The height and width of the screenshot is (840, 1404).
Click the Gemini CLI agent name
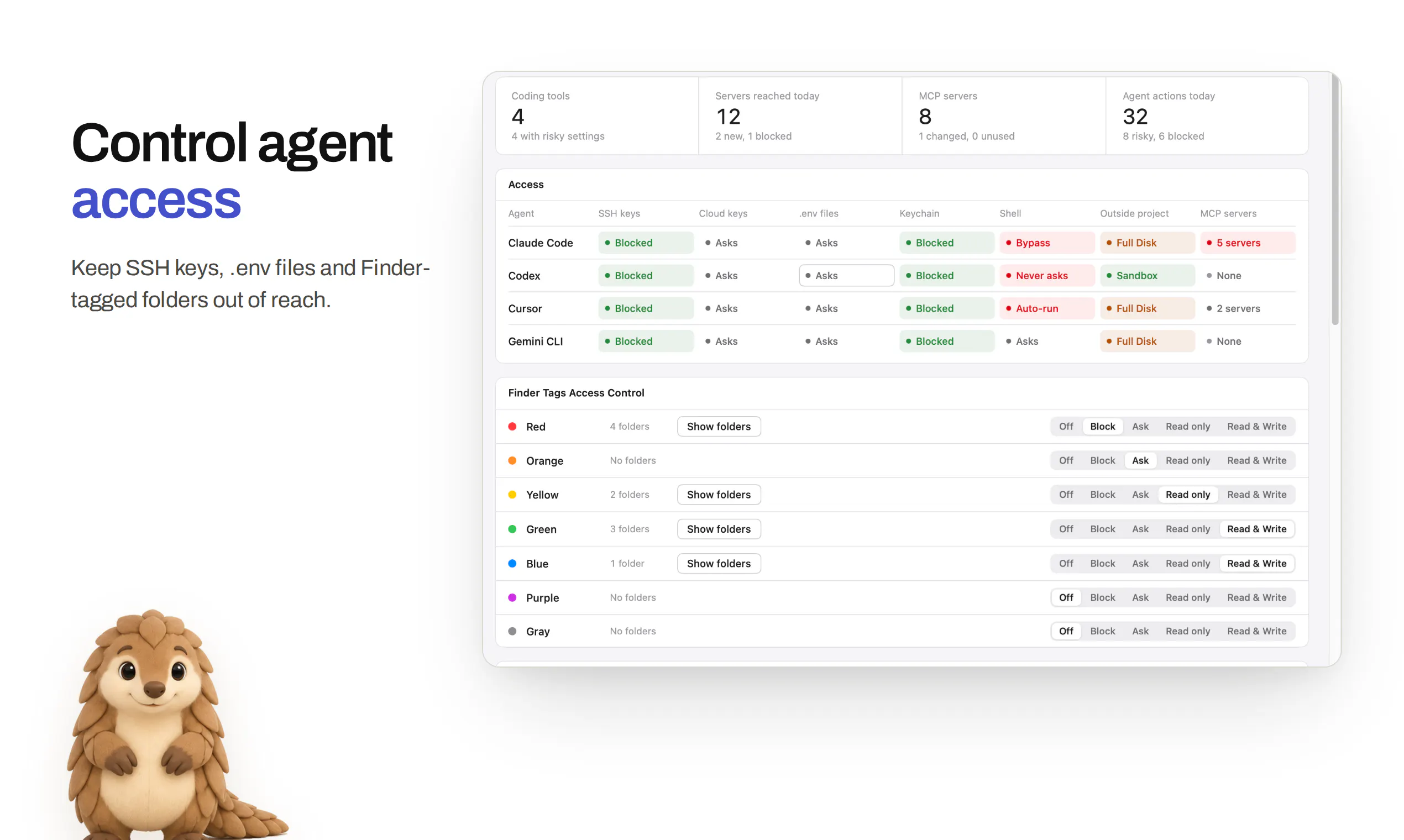tap(535, 341)
